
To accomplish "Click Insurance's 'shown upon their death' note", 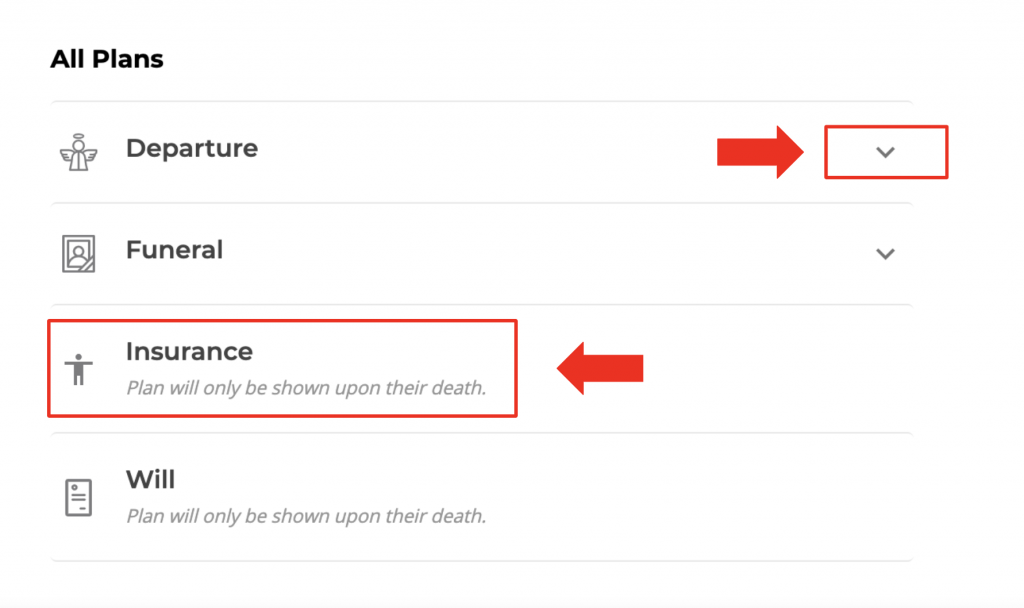I will 306,388.
